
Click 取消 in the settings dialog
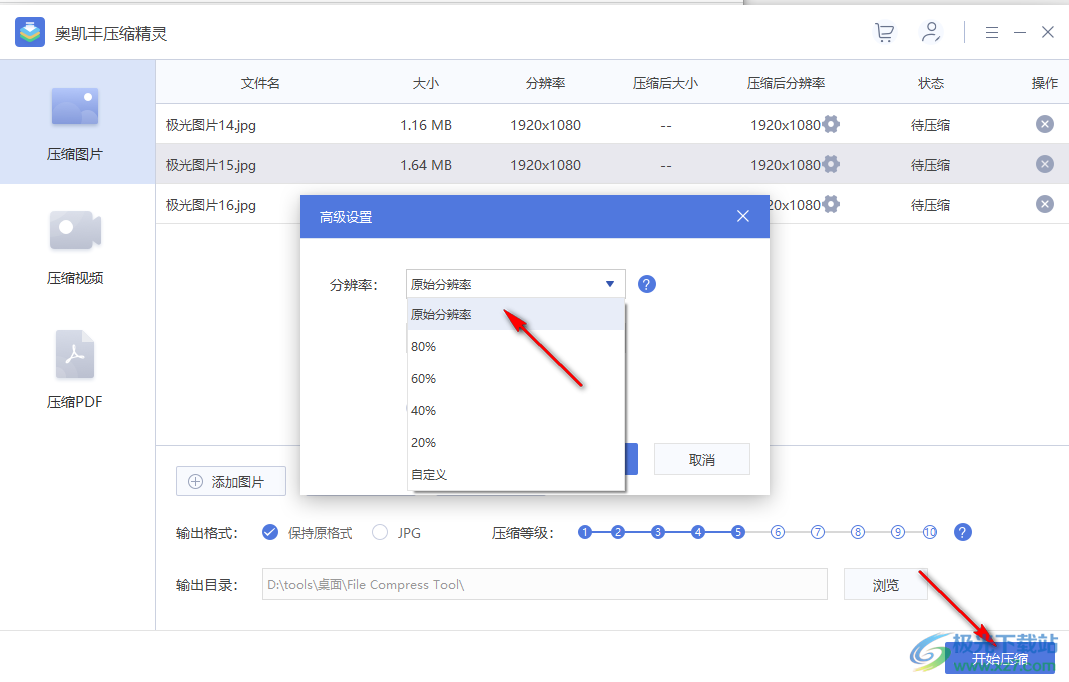click(702, 460)
